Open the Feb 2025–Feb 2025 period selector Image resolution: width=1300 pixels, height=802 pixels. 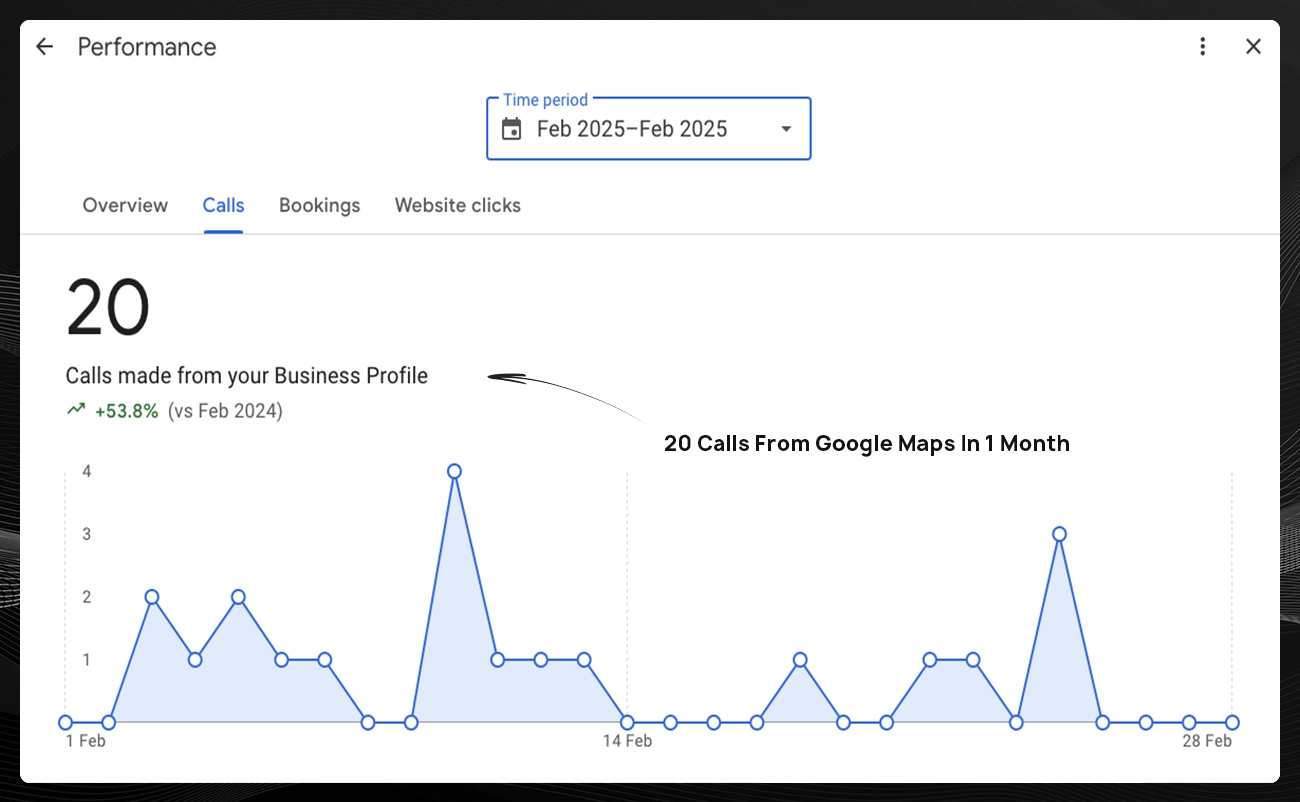tap(632, 129)
